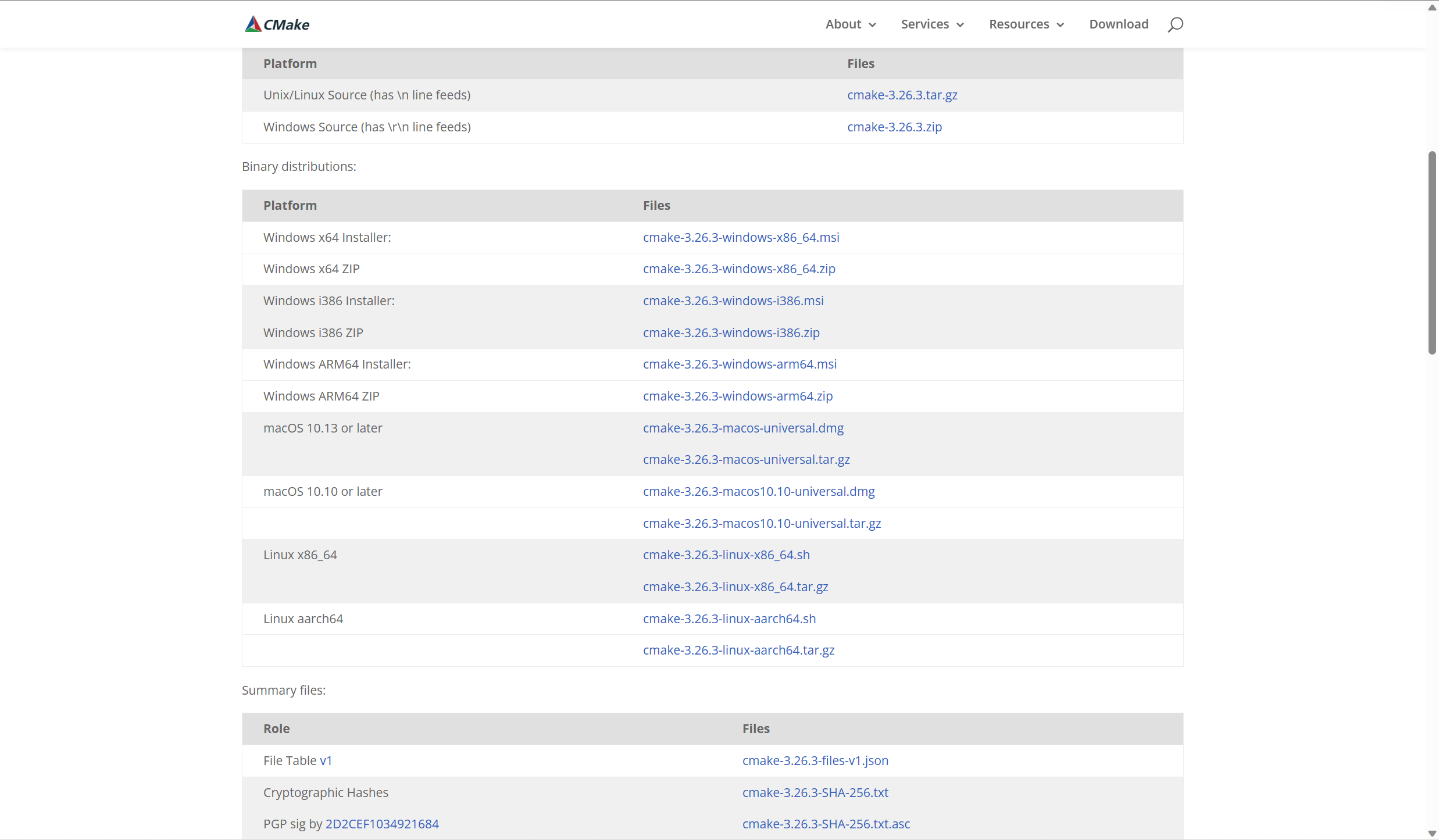The height and width of the screenshot is (840, 1439).
Task: Click the CMake logo icon
Action: coord(253,24)
